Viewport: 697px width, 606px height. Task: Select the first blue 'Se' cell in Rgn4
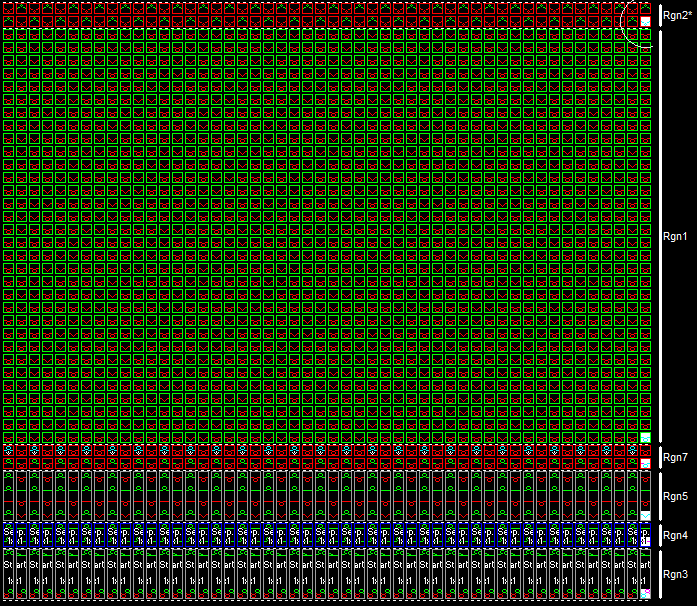pos(8,535)
